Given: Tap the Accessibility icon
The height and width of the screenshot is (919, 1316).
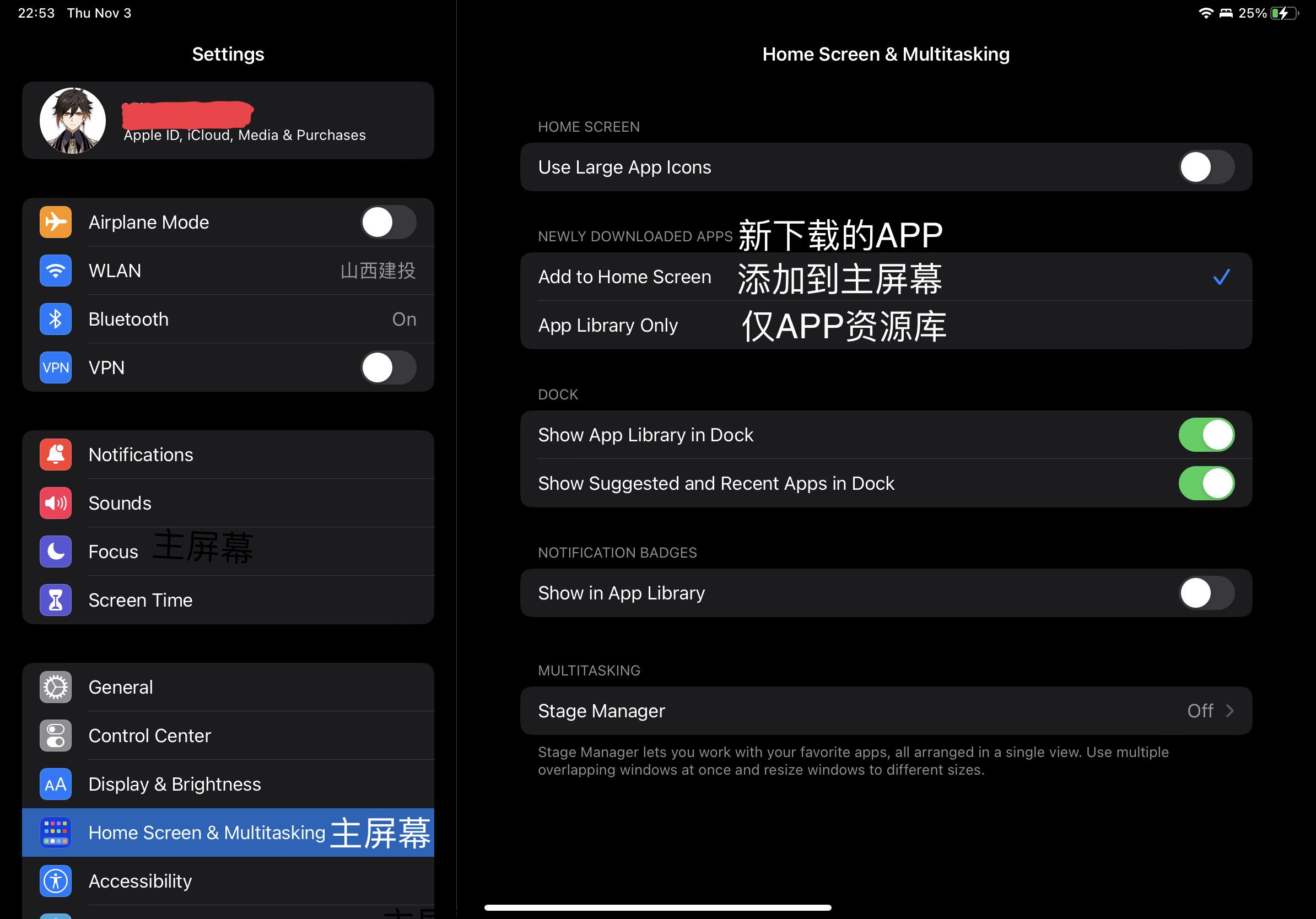Looking at the screenshot, I should pos(56,880).
